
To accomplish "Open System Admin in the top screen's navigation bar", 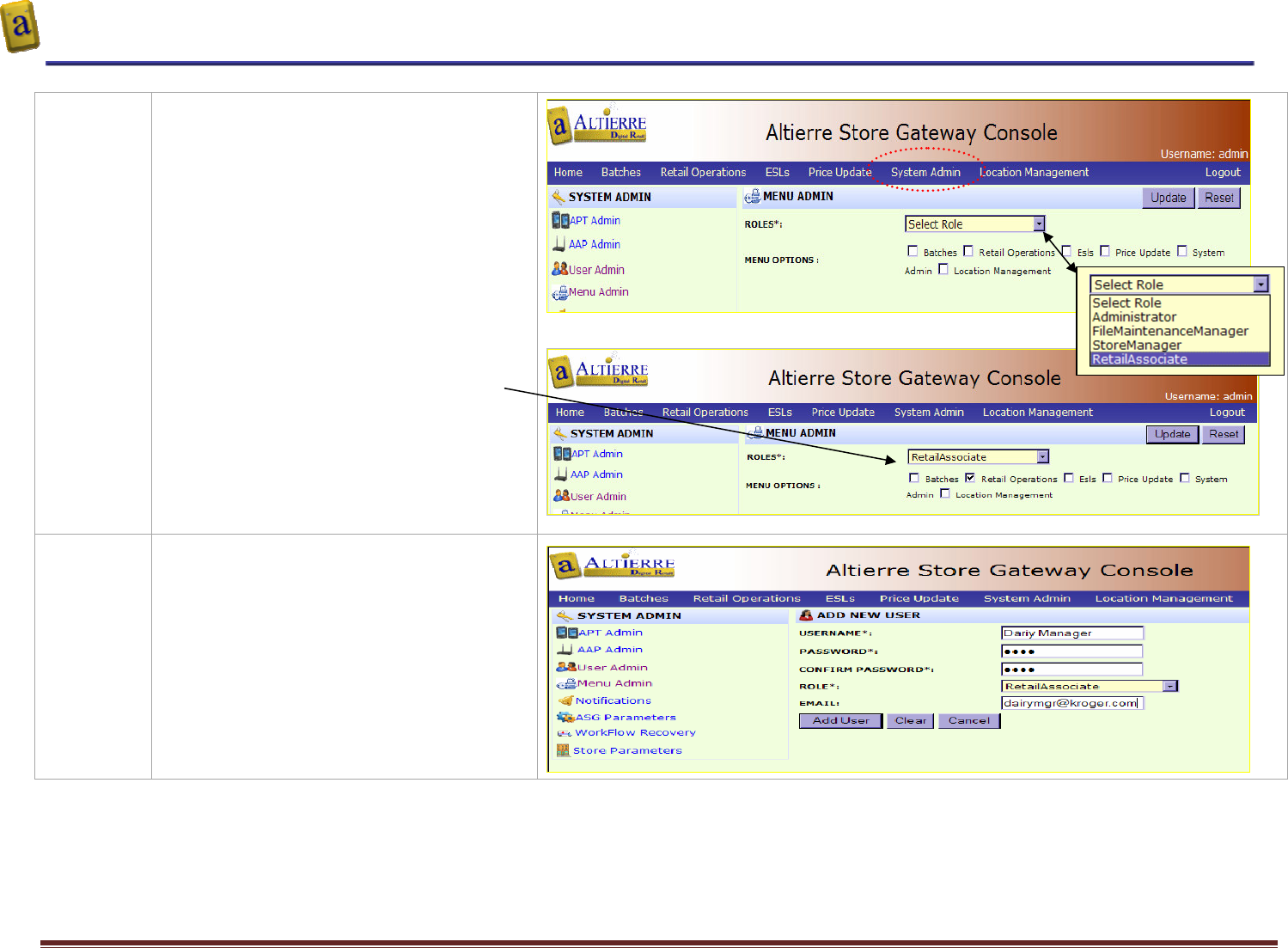I will point(925,172).
